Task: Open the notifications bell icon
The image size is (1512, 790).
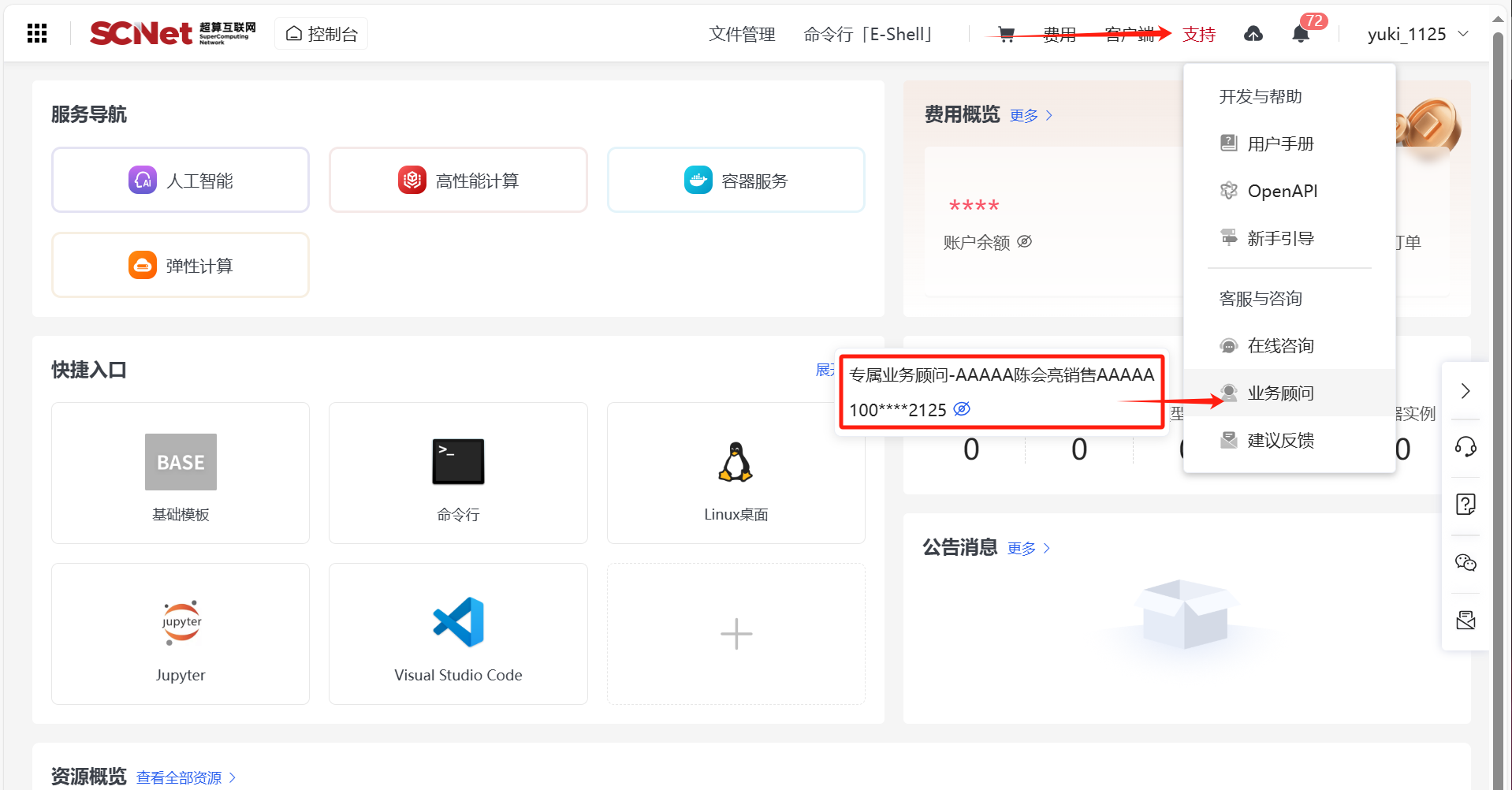Action: [1301, 34]
